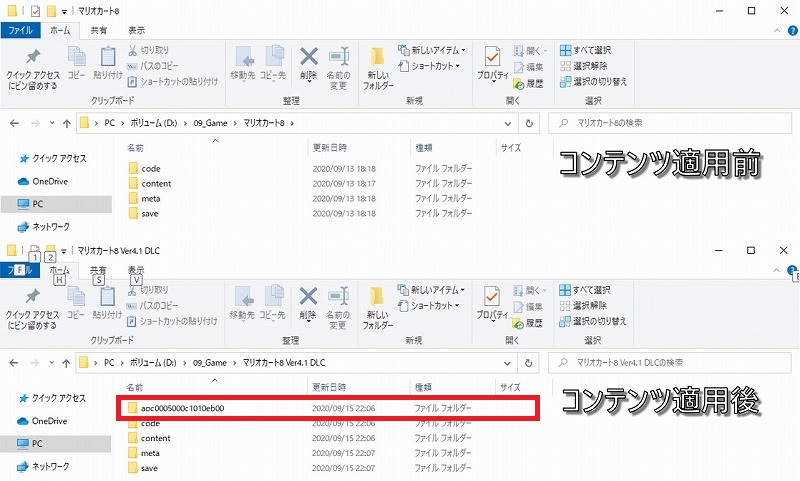Open quick access toolbar dropdown in upper window
Viewport: 800px width, 481px height.
(x=64, y=11)
